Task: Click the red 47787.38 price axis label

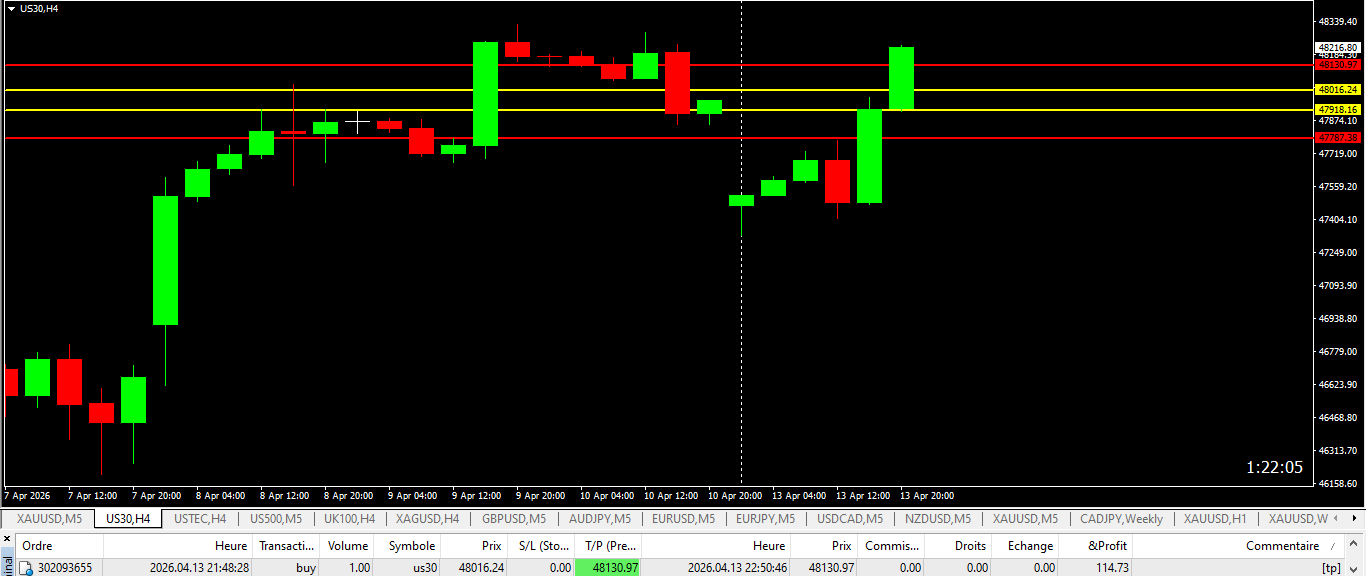Action: tap(1338, 138)
